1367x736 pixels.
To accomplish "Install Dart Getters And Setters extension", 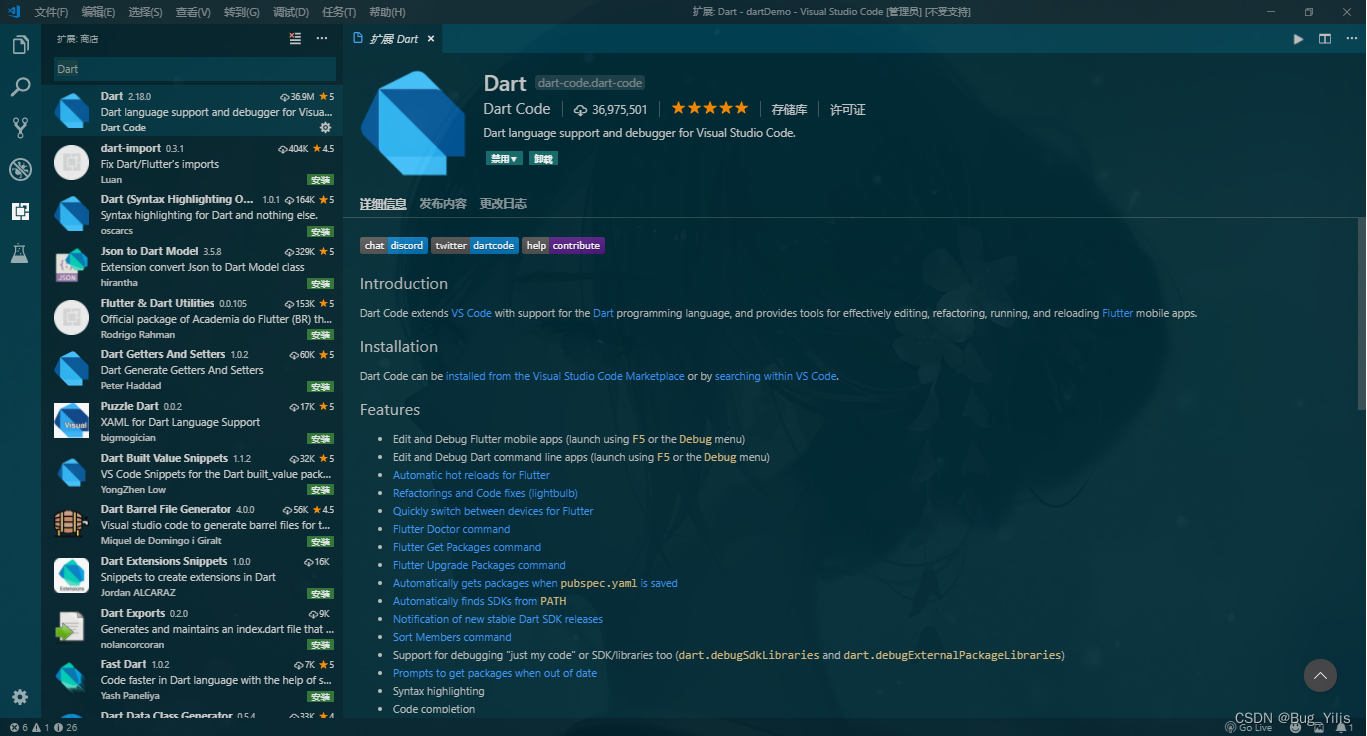I will (320, 387).
